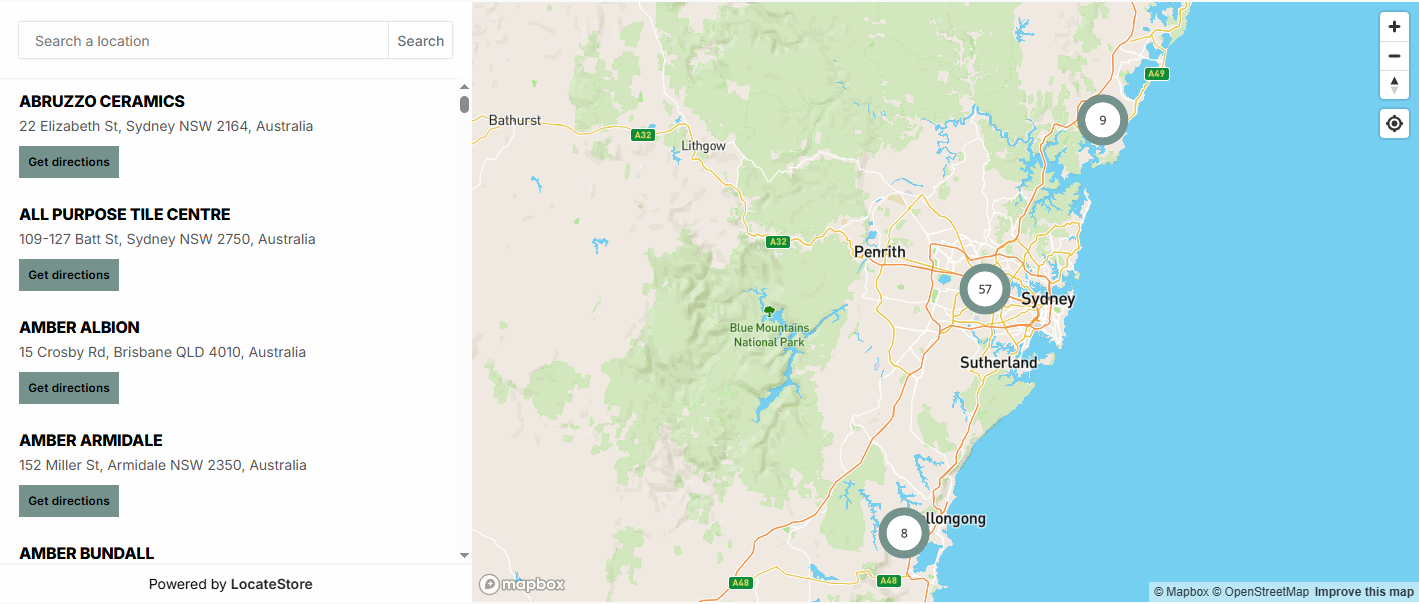Get directions to All Purpose Tile Centre
Screen dimensions: 1419x604
69,275
